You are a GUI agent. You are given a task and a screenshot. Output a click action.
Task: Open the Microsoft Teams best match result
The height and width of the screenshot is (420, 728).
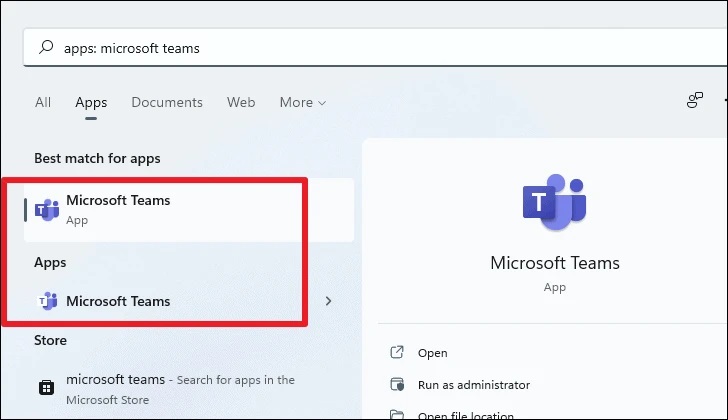pos(189,210)
